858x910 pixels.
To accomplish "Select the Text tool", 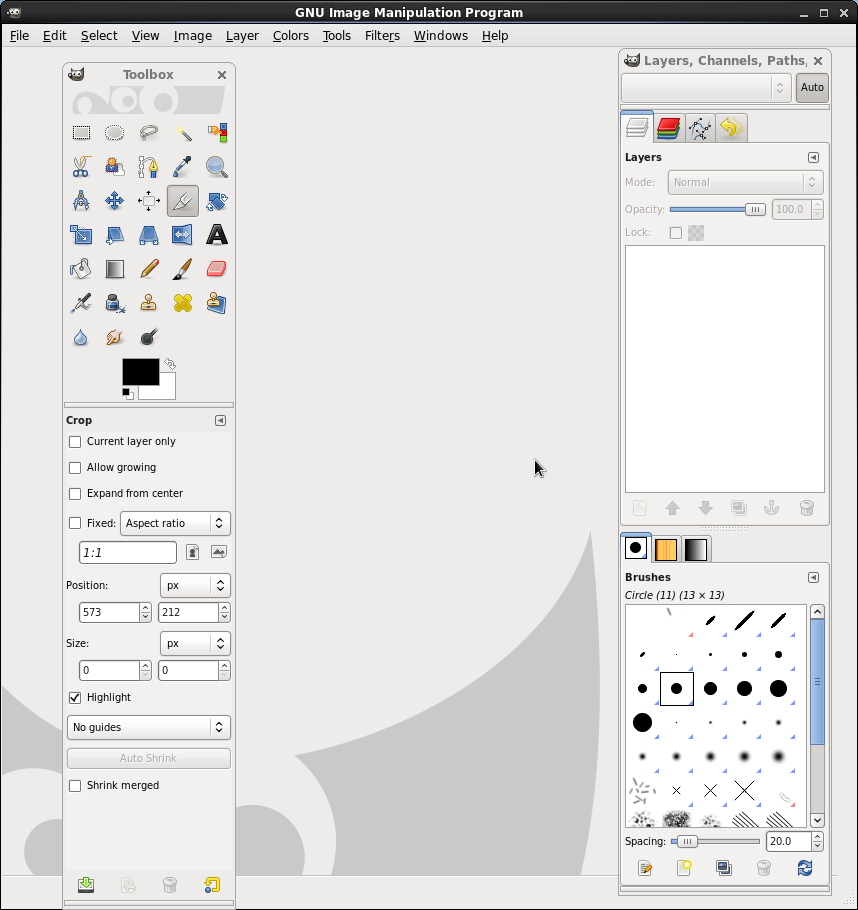I will pyautogui.click(x=217, y=235).
